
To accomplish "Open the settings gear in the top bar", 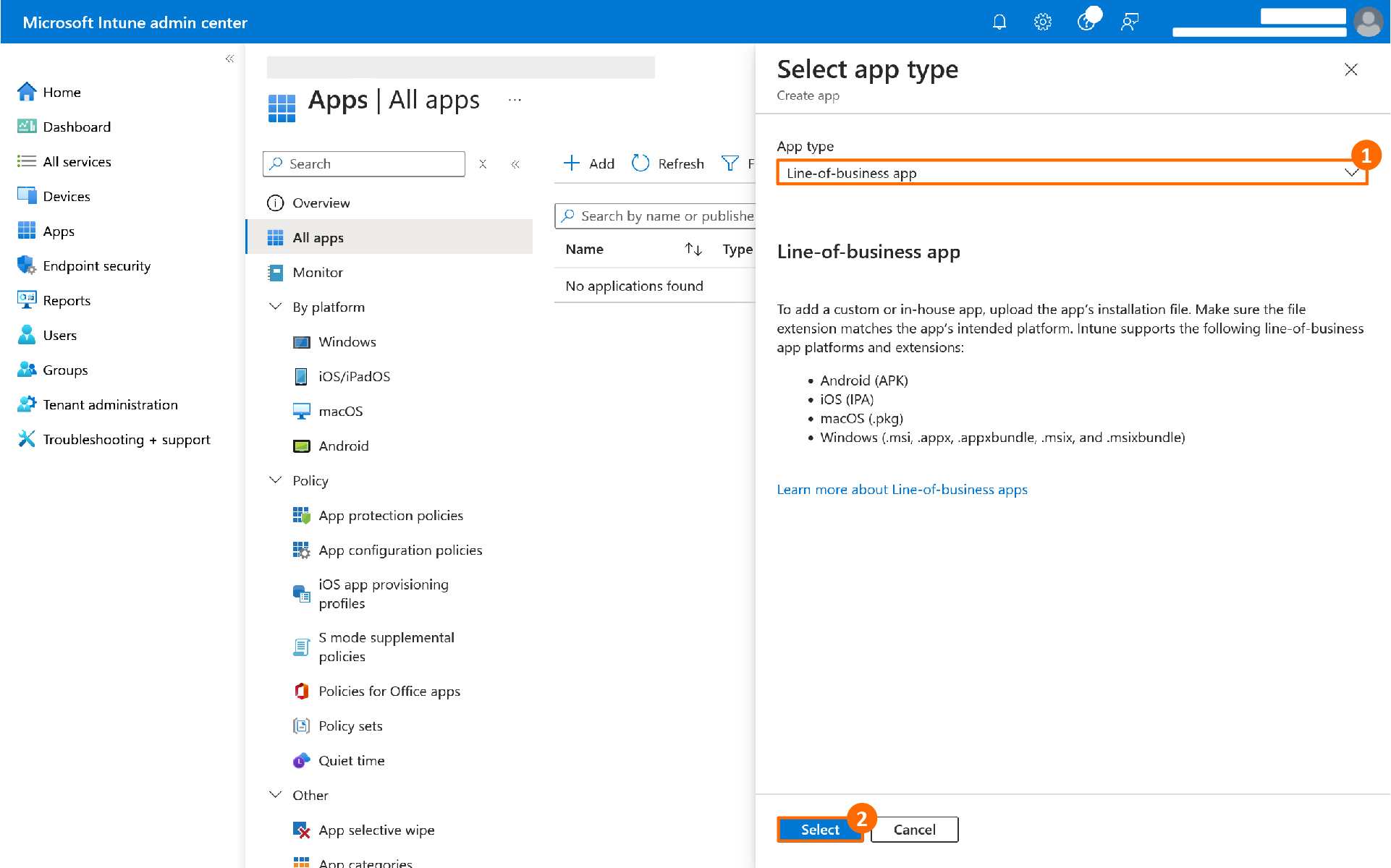I will pyautogui.click(x=1042, y=22).
